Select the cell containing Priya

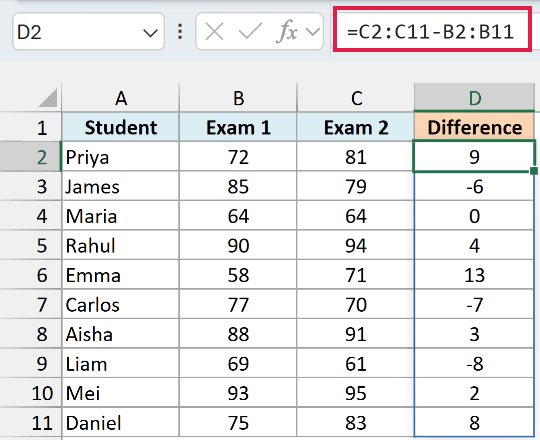point(121,157)
